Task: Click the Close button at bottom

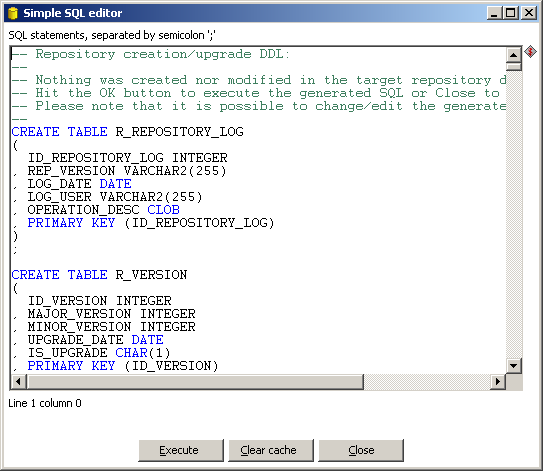Action: point(361,450)
